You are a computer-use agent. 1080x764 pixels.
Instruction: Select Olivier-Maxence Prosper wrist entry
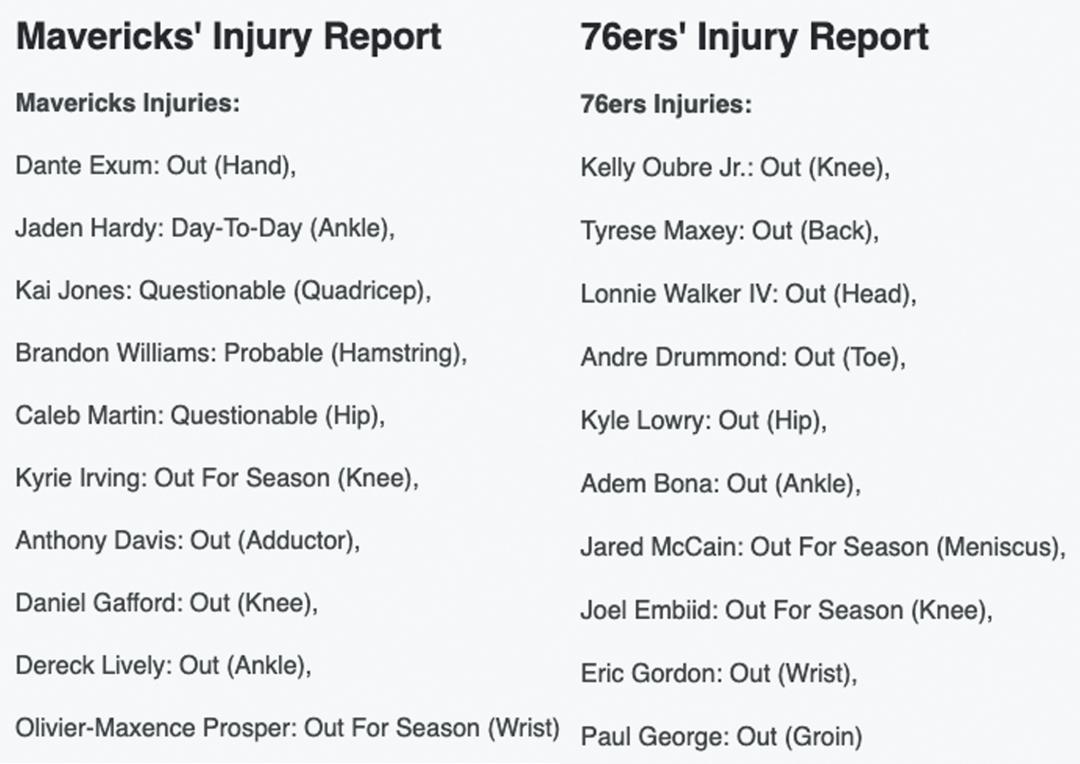click(x=287, y=729)
